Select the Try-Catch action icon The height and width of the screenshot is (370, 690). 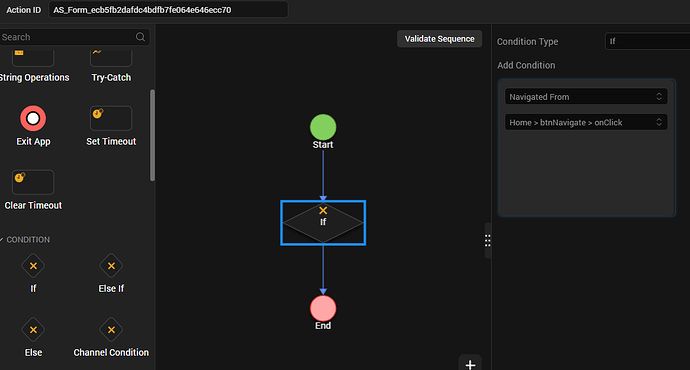coord(111,58)
